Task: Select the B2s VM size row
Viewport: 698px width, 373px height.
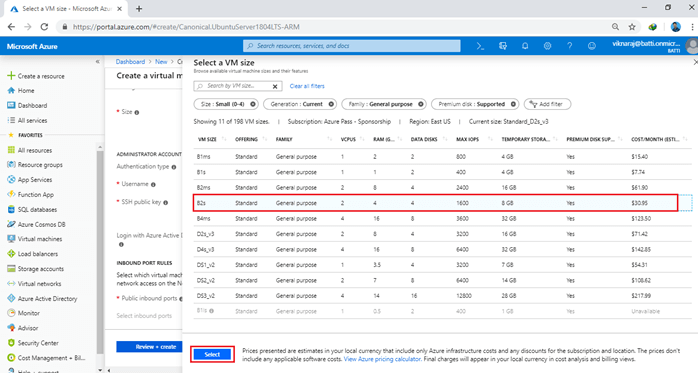Action: click(x=442, y=203)
